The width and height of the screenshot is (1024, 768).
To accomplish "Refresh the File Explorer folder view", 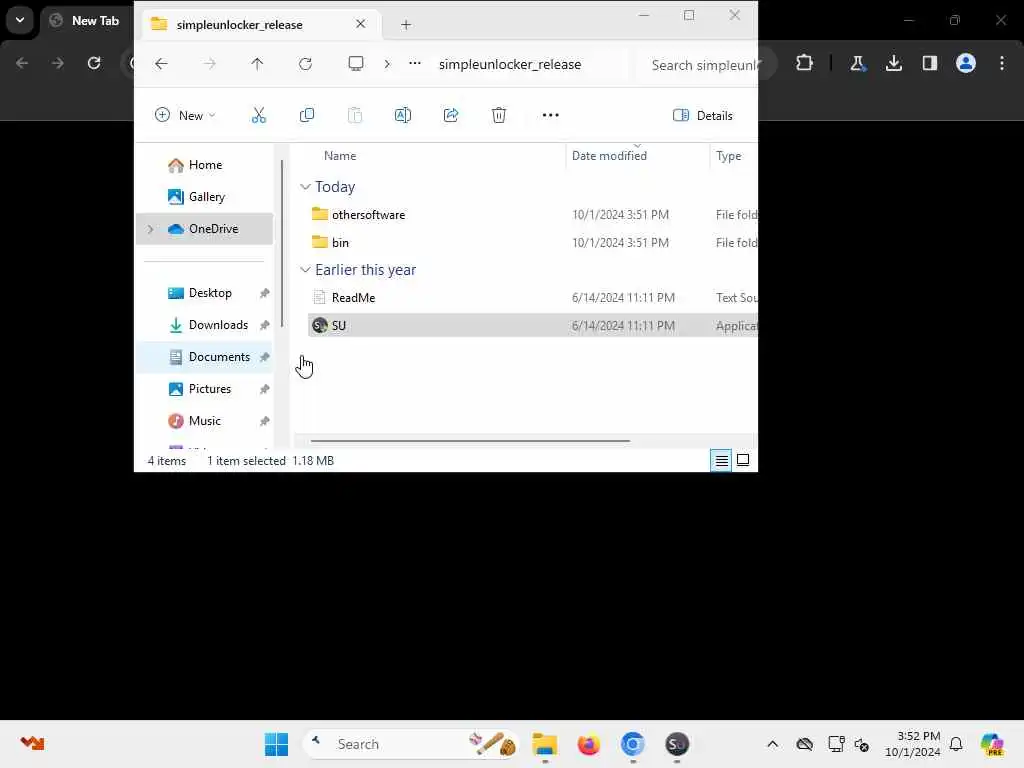I will 305,64.
